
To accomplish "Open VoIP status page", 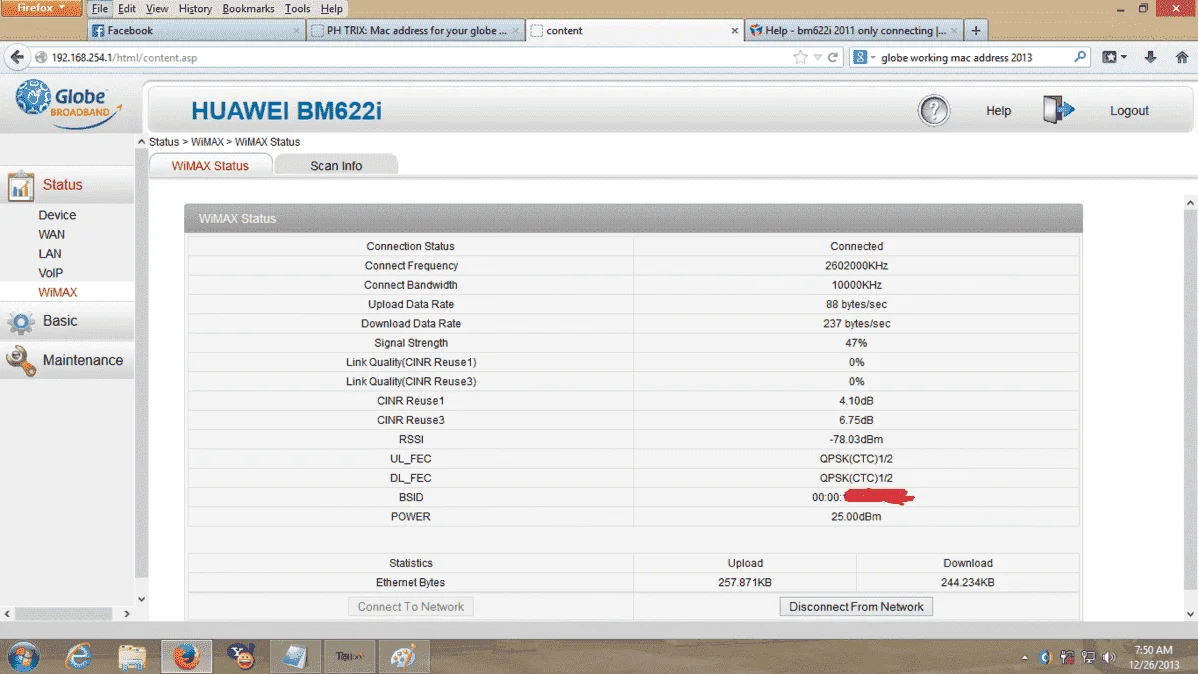I will click(x=50, y=273).
